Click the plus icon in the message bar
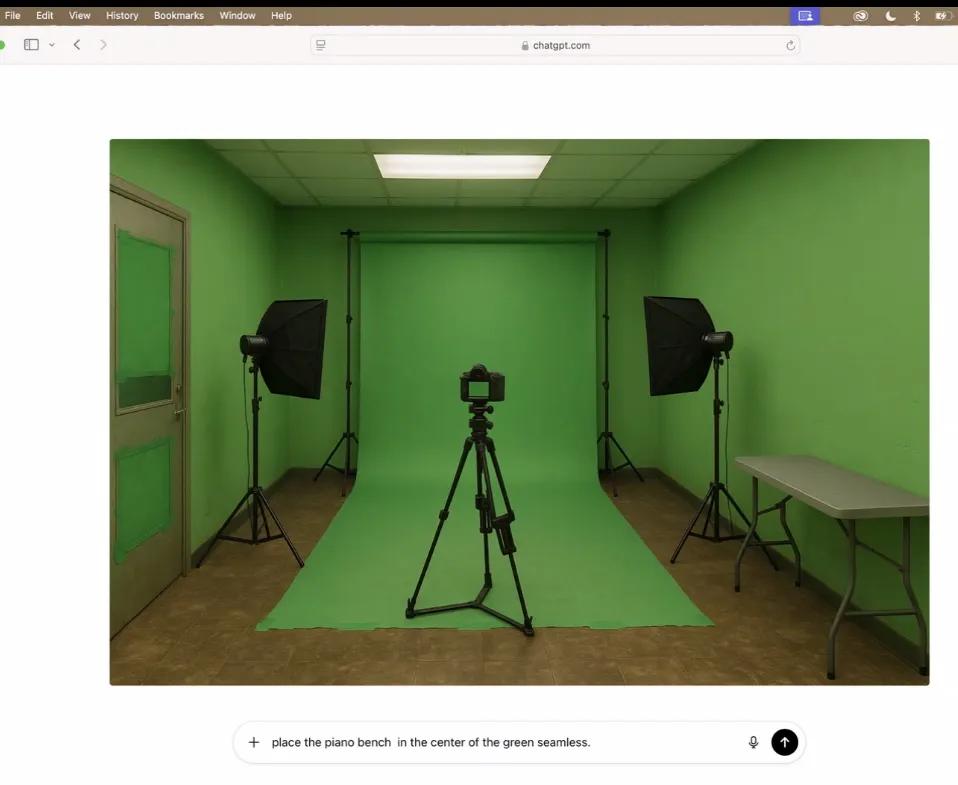 click(x=254, y=742)
